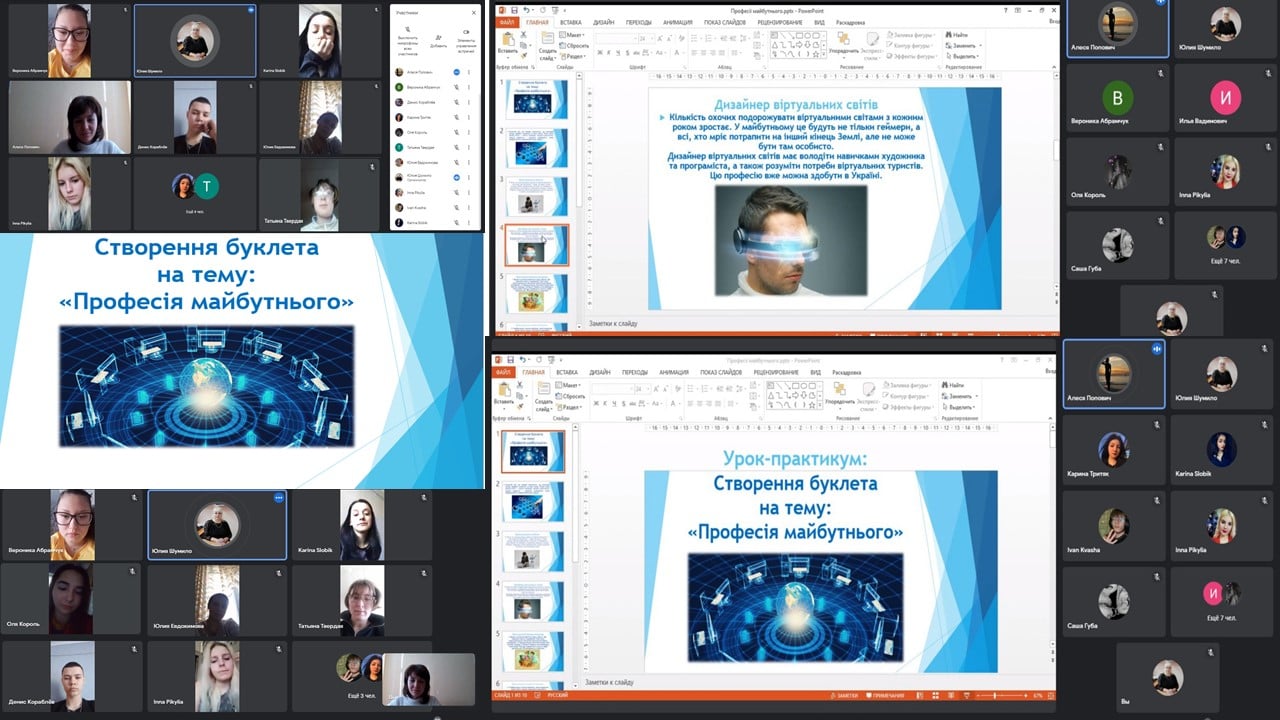Image resolution: width=1280 pixels, height=720 pixels.
Task: Toggle Заметки notes pane in lower status bar
Action: point(846,695)
